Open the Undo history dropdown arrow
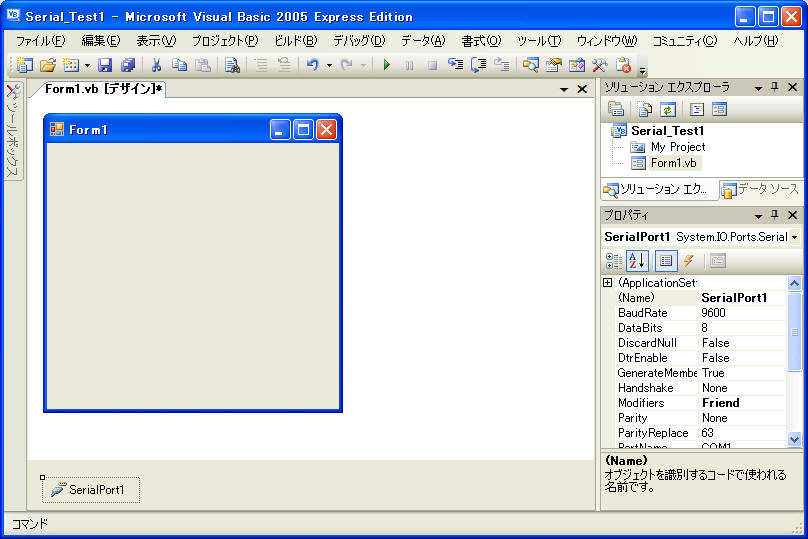808x539 pixels. click(329, 65)
